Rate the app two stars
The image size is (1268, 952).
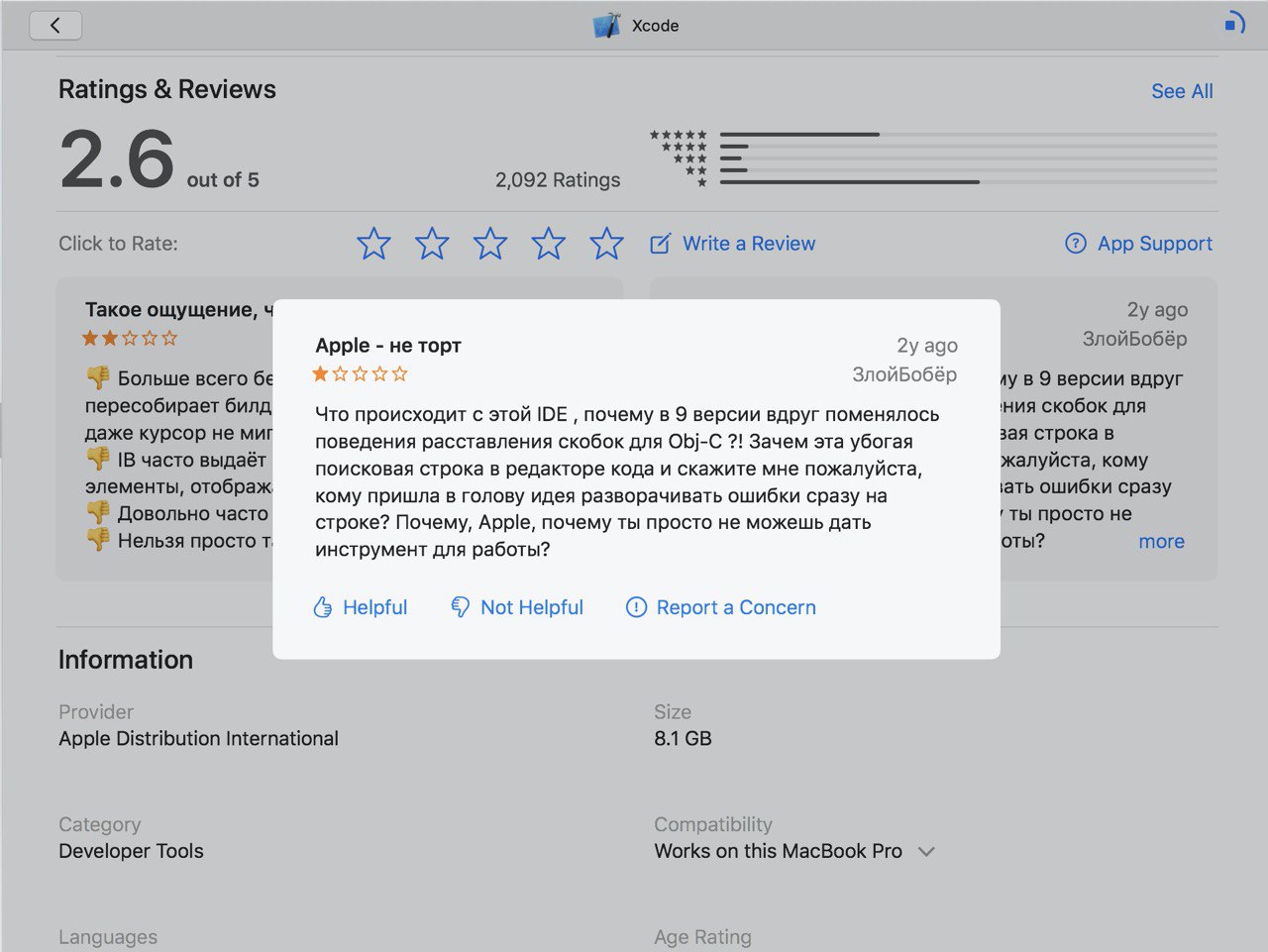[432, 244]
